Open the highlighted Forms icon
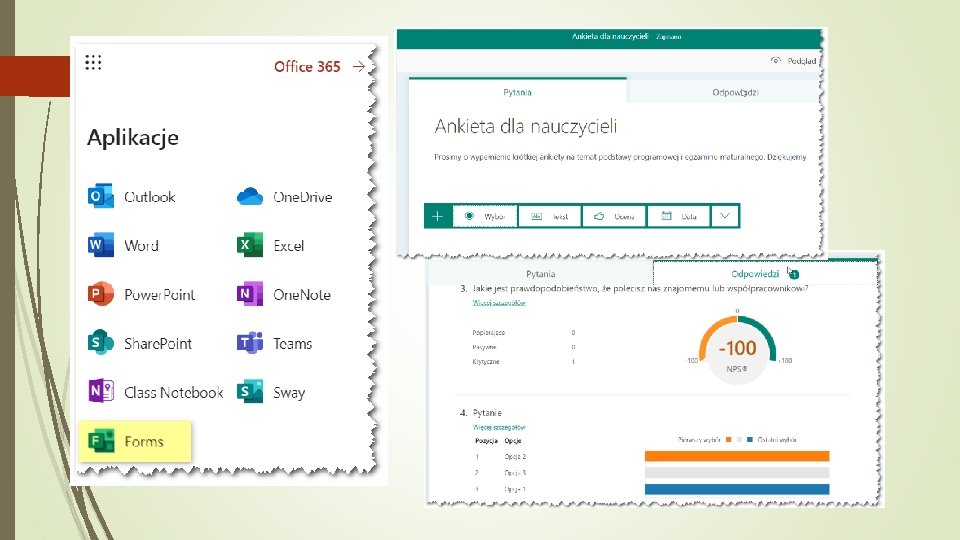 101,441
